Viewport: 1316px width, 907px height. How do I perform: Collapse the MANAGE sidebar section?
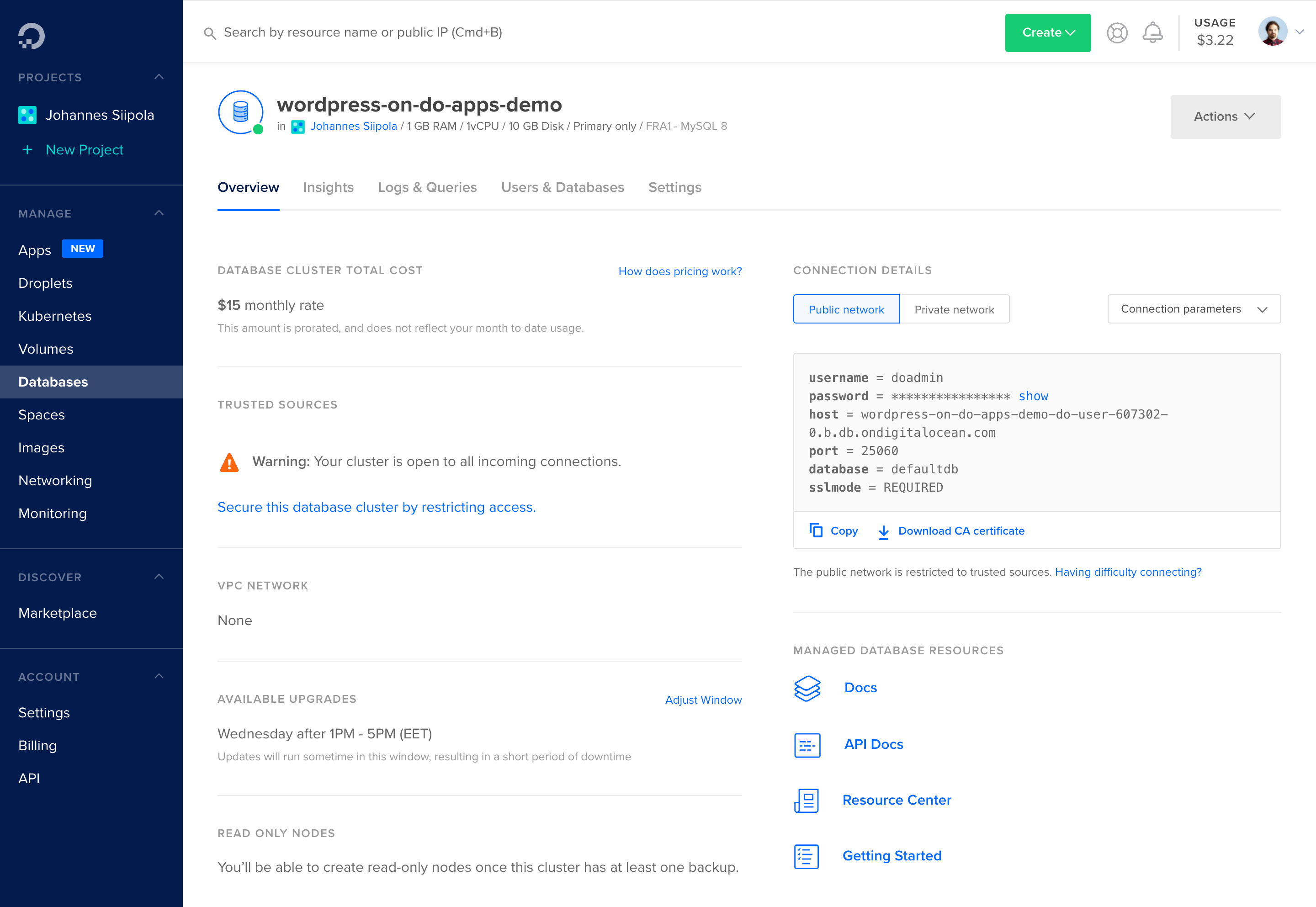159,213
